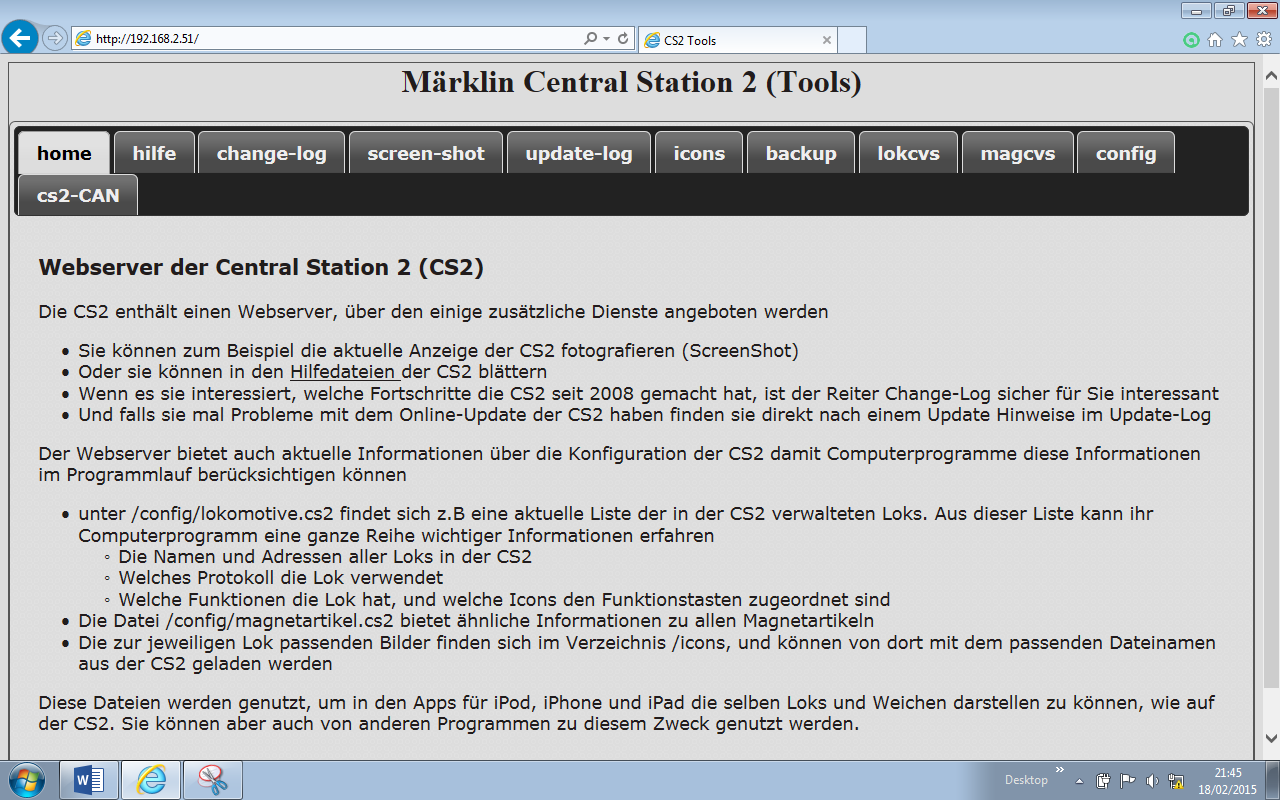
Task: Close the CS2 Tools browser tab
Action: (826, 40)
